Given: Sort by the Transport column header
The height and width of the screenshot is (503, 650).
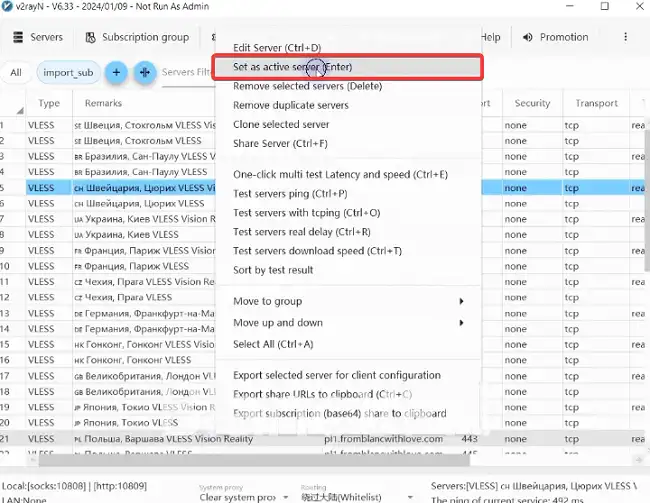Looking at the screenshot, I should coord(596,103).
